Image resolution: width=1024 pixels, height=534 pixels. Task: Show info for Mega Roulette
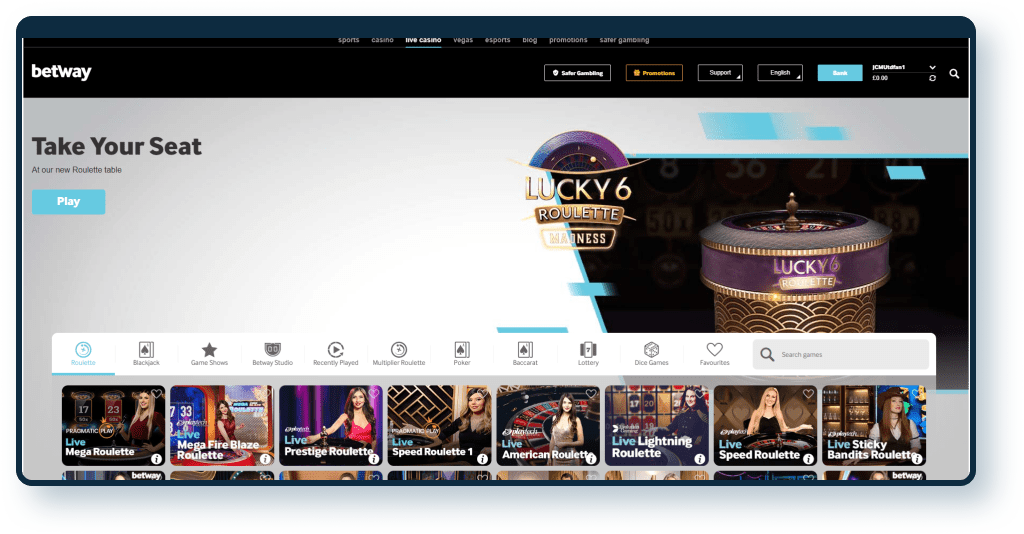[x=157, y=458]
